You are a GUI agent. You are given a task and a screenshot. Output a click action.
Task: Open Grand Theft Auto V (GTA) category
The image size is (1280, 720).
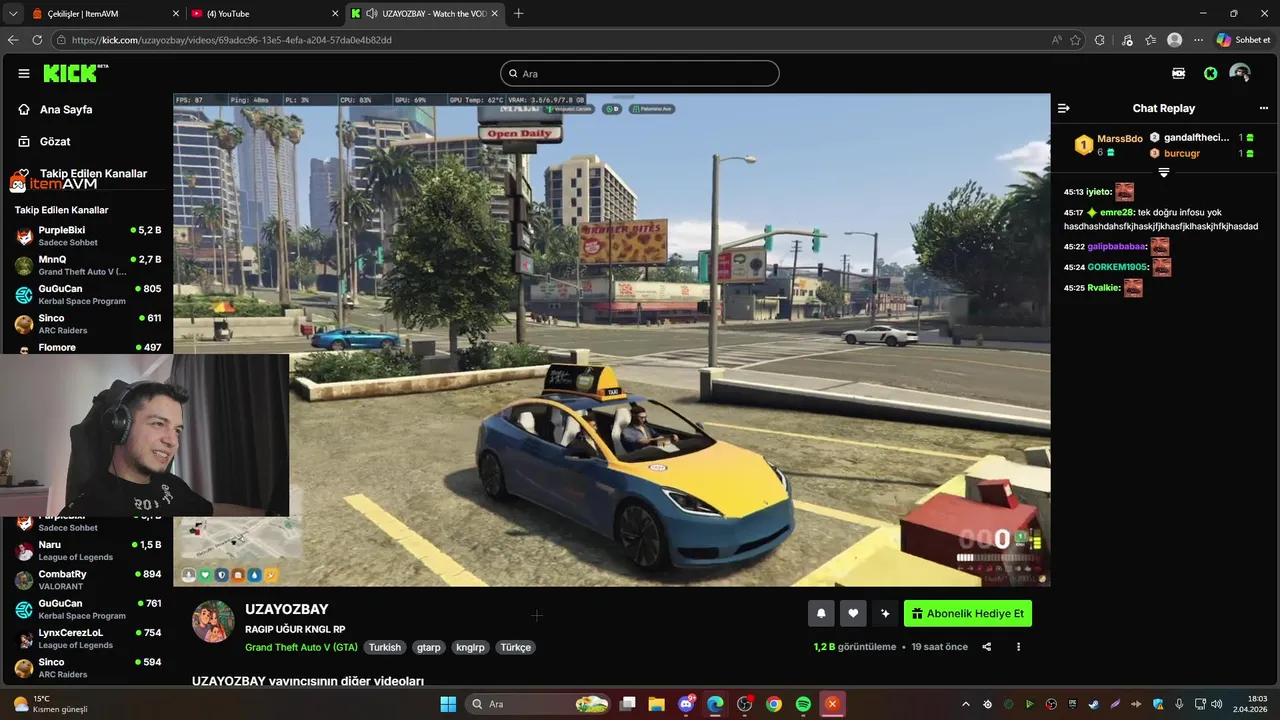pos(301,647)
